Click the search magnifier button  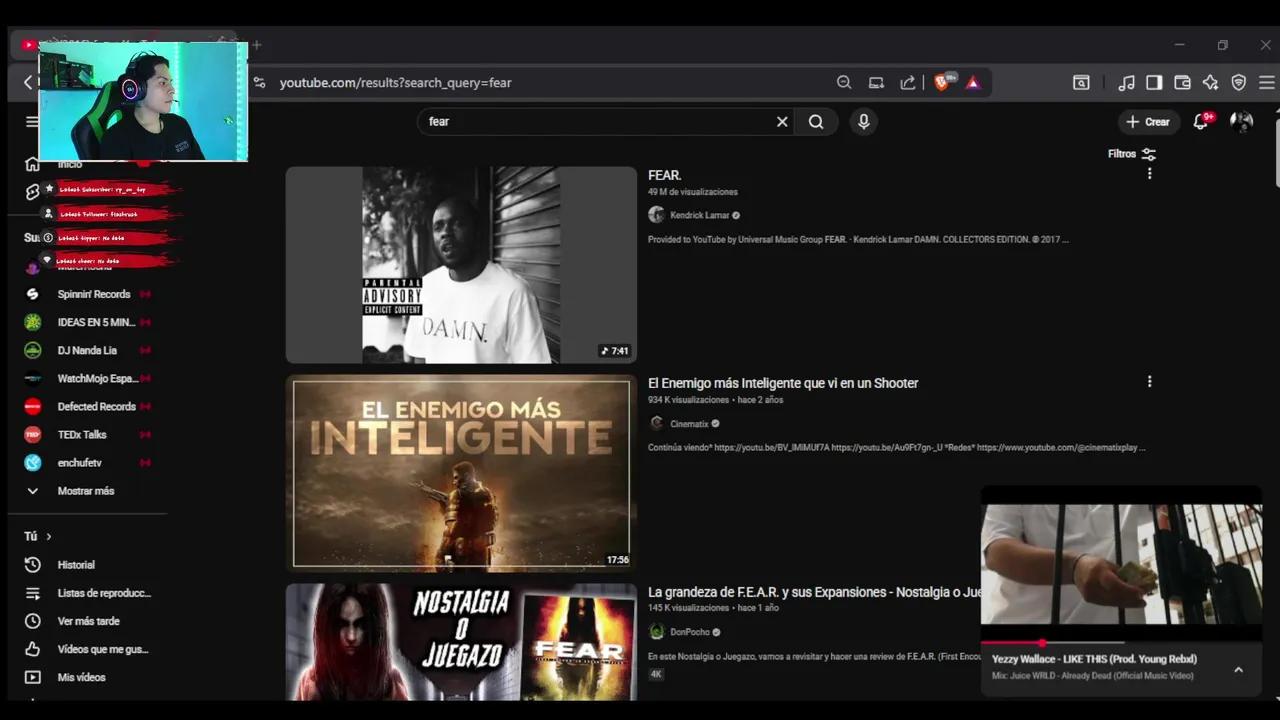click(x=816, y=122)
